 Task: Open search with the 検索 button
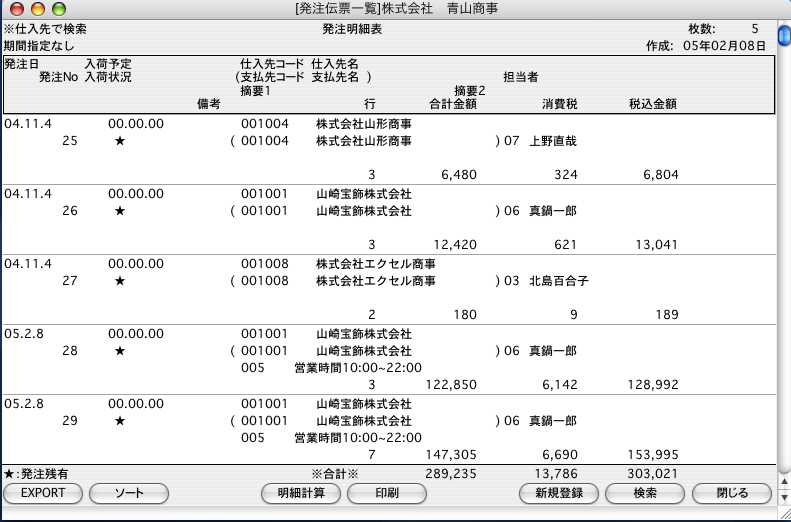pos(645,493)
